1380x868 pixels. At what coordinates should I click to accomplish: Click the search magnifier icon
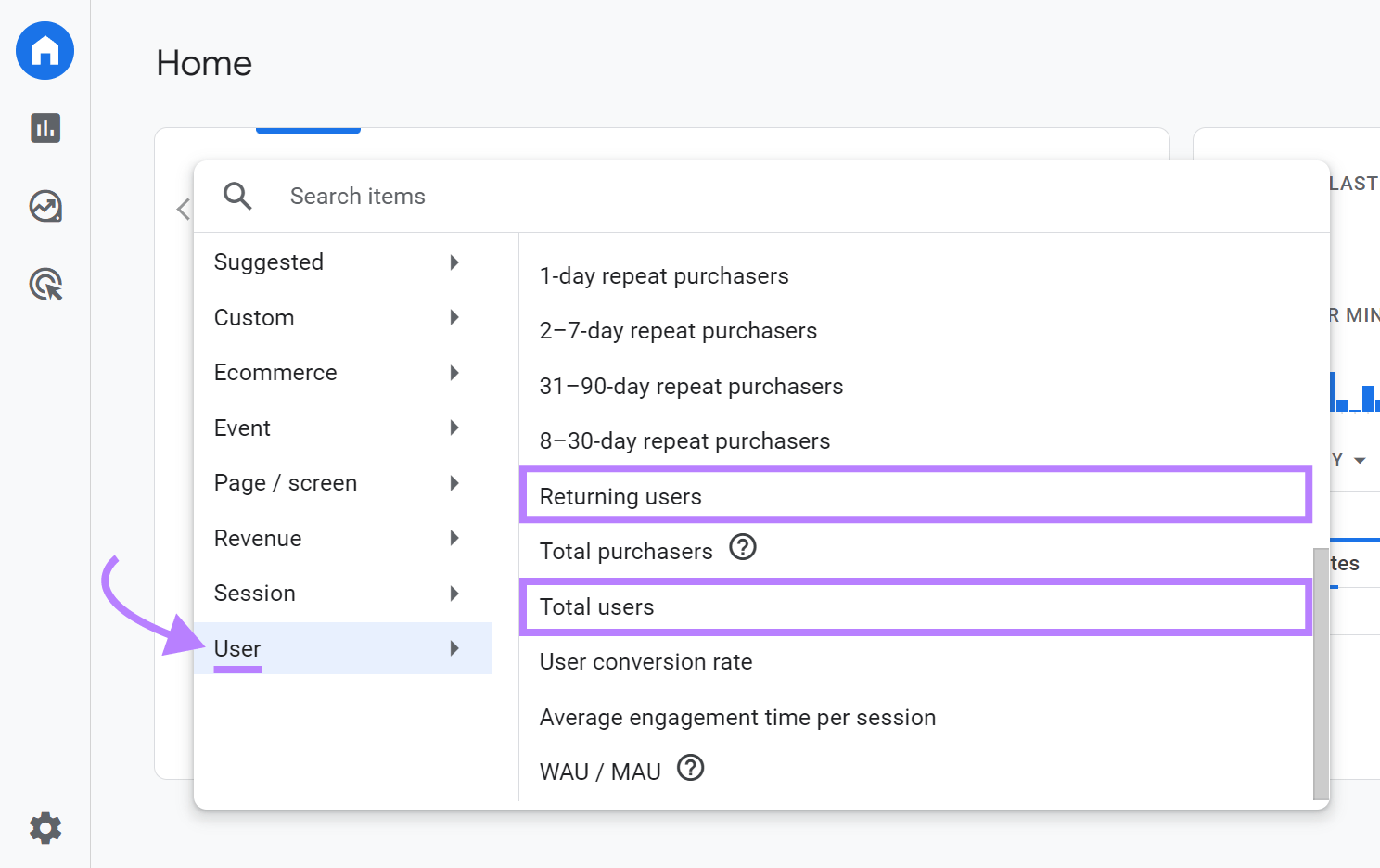tap(237, 196)
